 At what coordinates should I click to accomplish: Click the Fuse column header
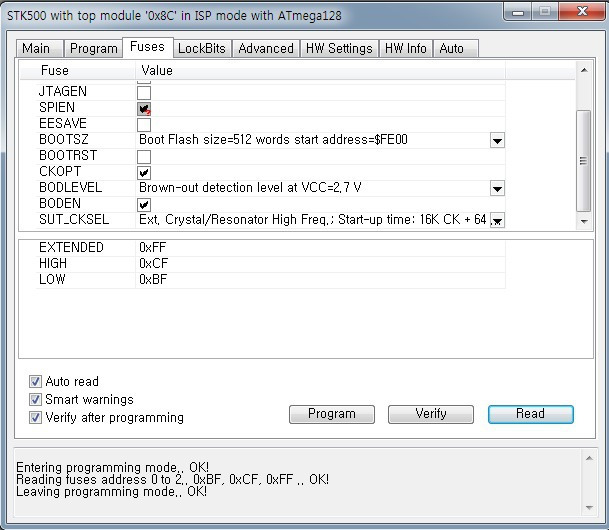77,71
